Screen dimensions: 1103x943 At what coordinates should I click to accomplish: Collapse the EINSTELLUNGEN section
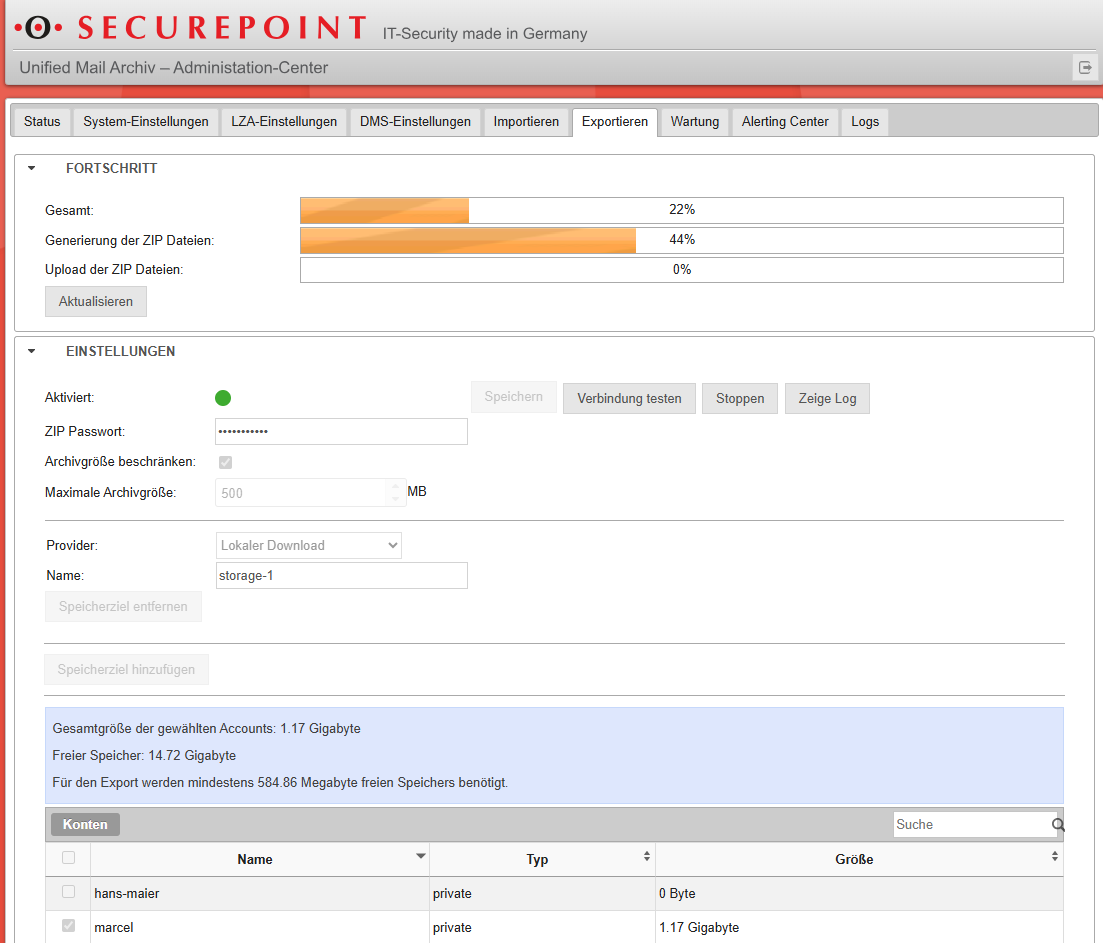pyautogui.click(x=31, y=351)
